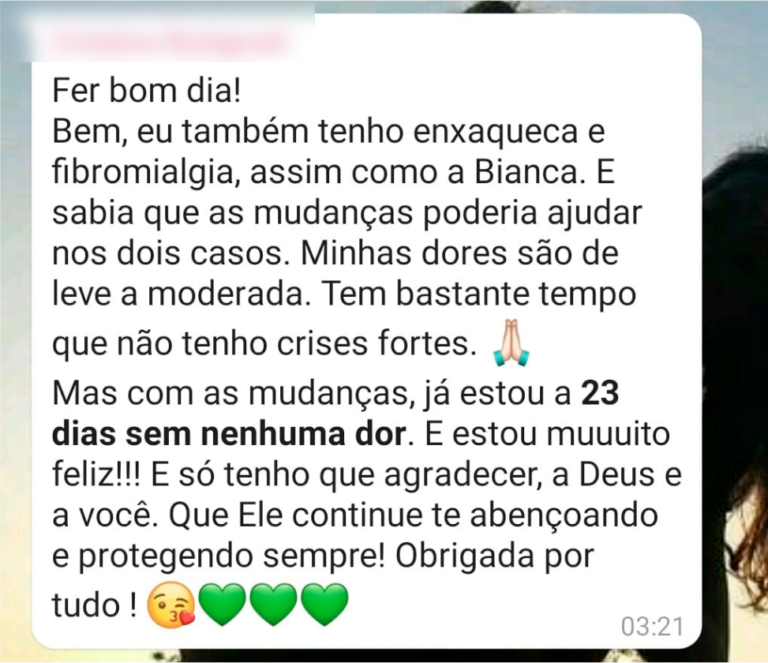Select the middle green heart emoji

(273, 605)
